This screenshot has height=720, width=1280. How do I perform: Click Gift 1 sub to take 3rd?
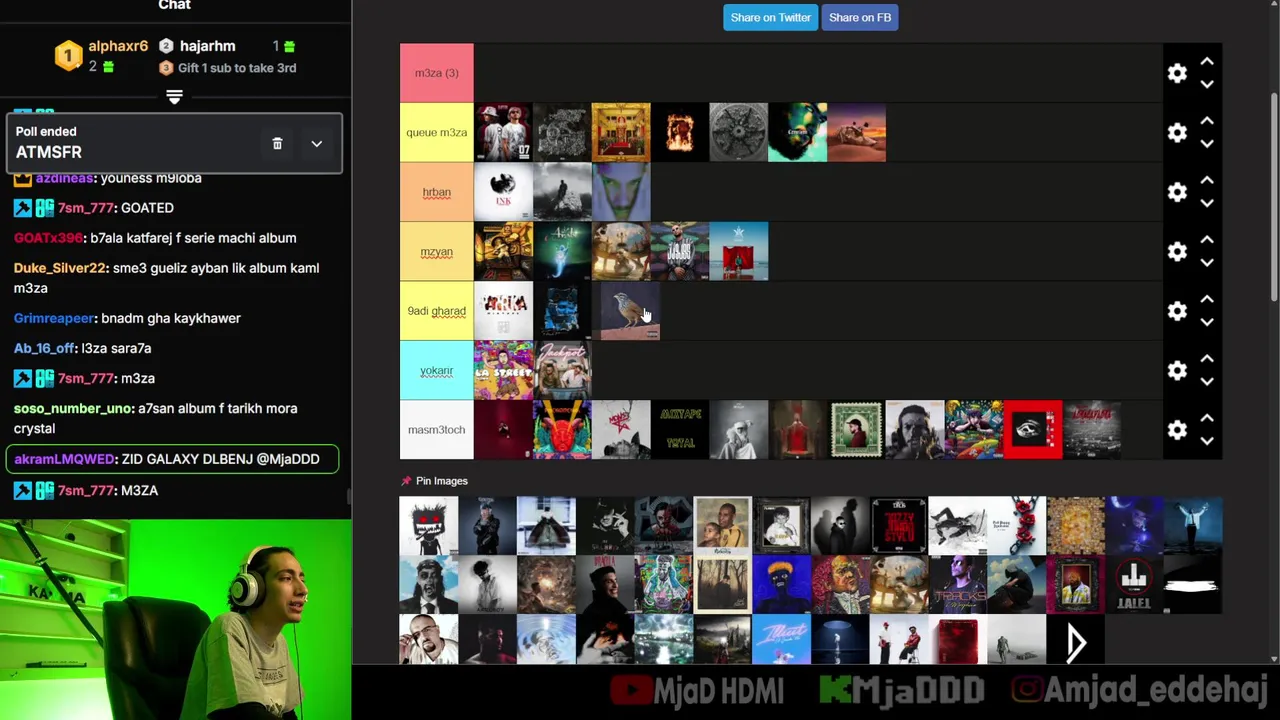coord(236,68)
